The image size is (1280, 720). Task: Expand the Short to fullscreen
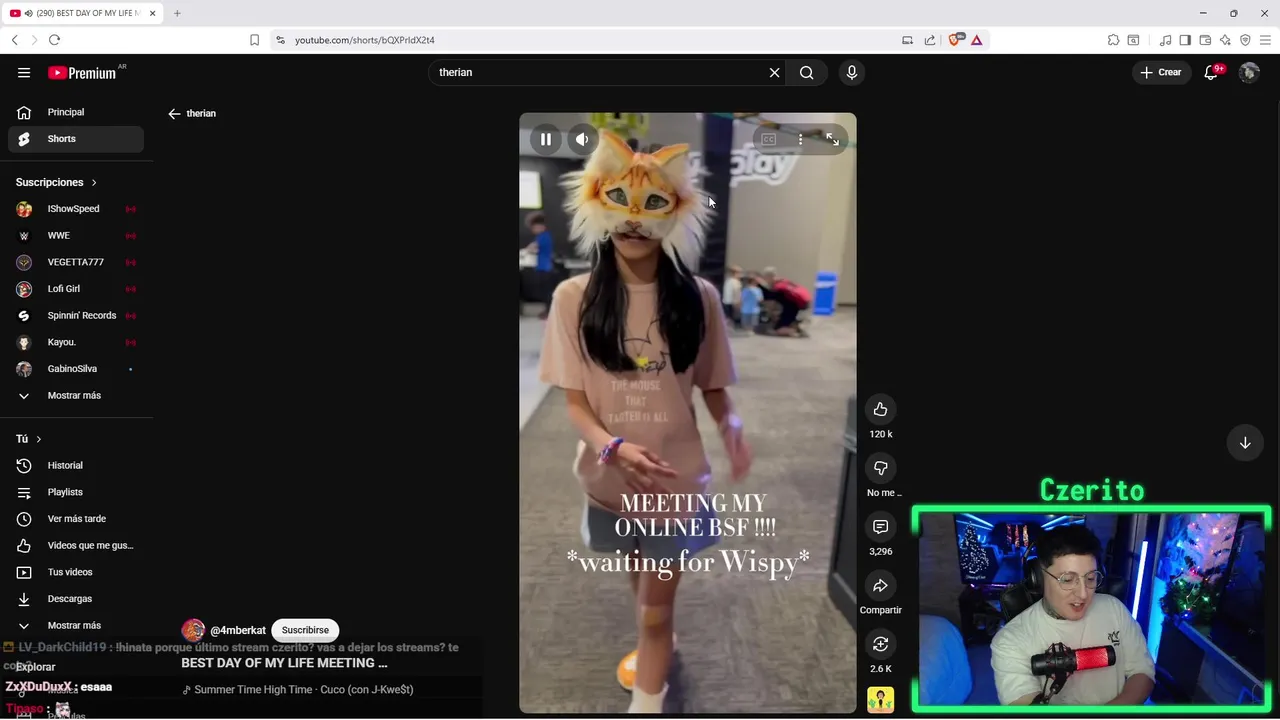(832, 140)
